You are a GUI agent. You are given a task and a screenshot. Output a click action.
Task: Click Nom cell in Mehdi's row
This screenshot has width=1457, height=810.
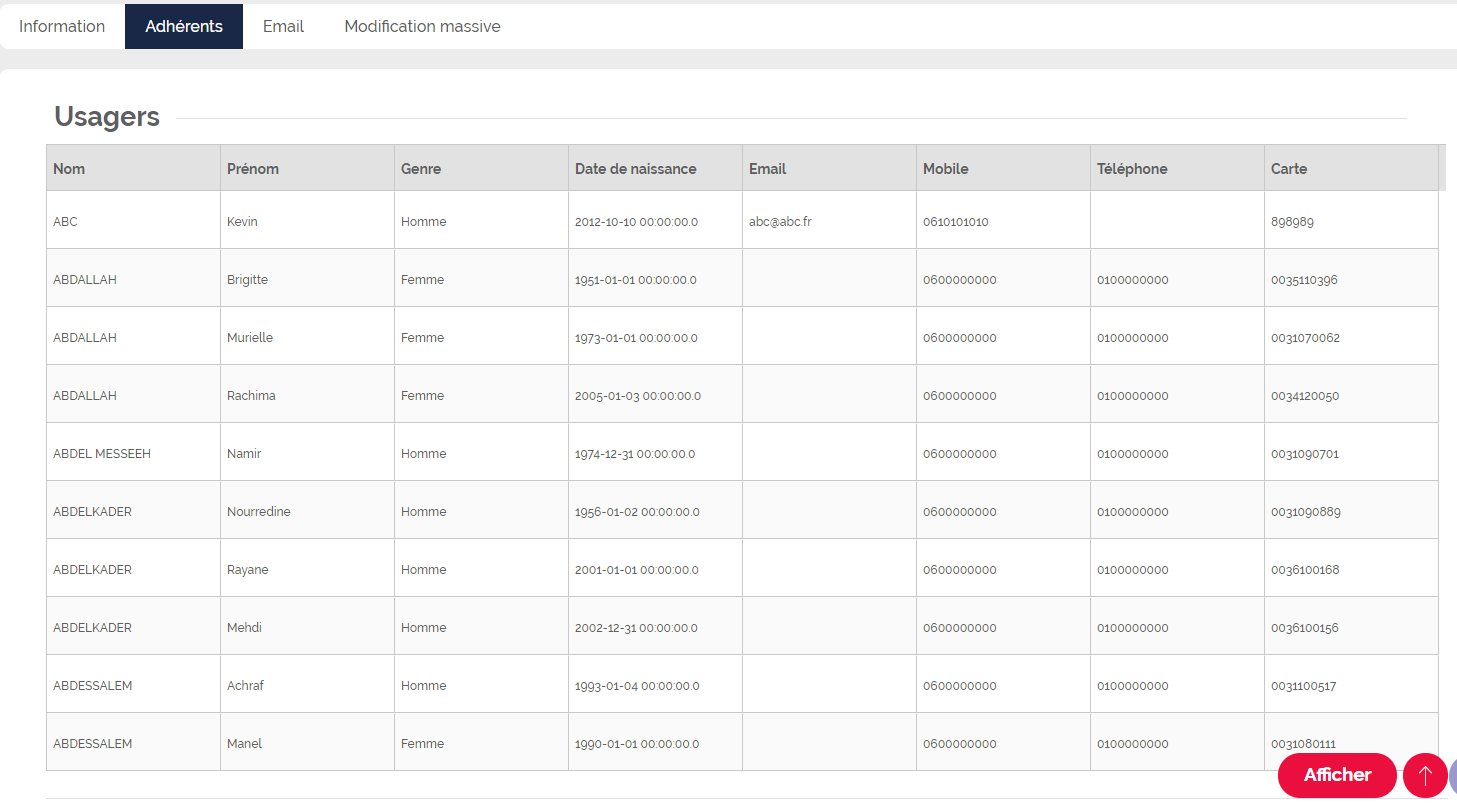pos(133,627)
